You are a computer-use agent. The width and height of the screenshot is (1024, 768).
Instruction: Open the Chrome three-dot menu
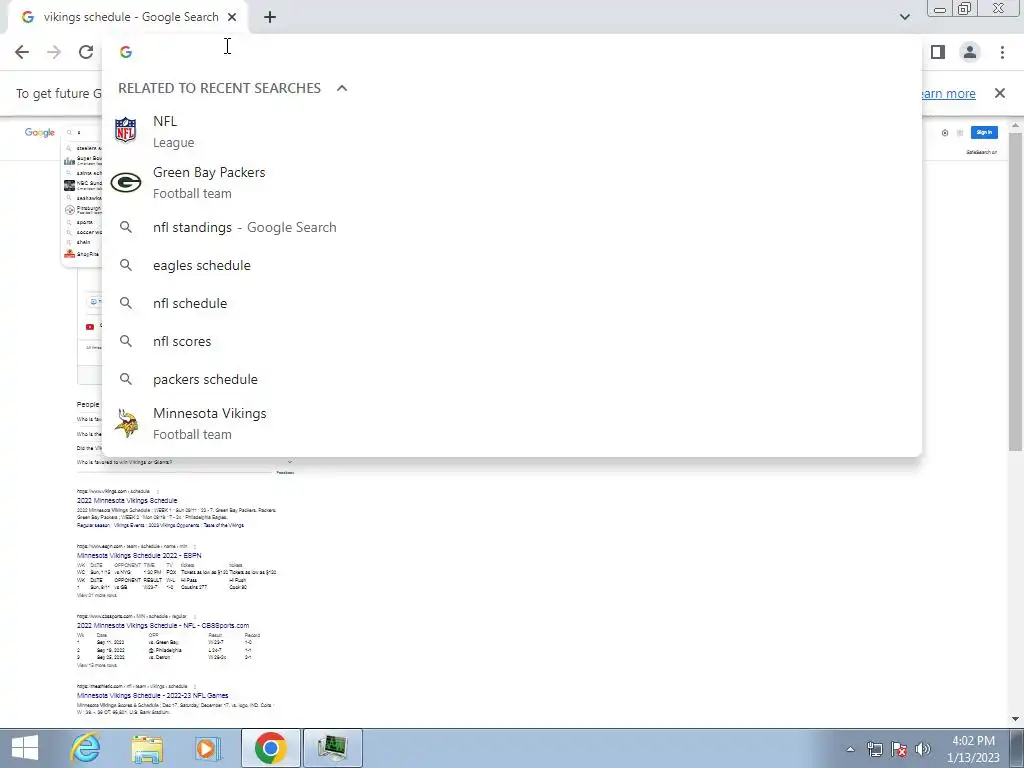pyautogui.click(x=1002, y=52)
